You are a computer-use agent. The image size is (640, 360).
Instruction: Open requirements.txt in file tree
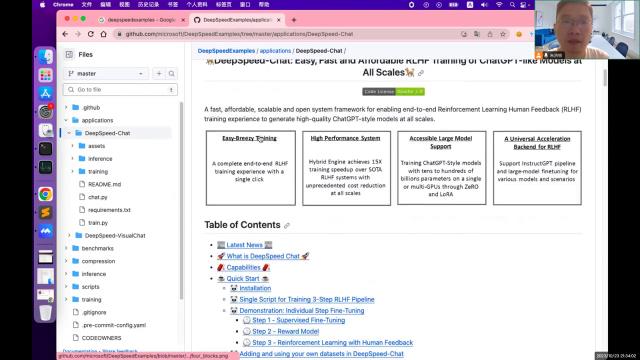point(109,210)
